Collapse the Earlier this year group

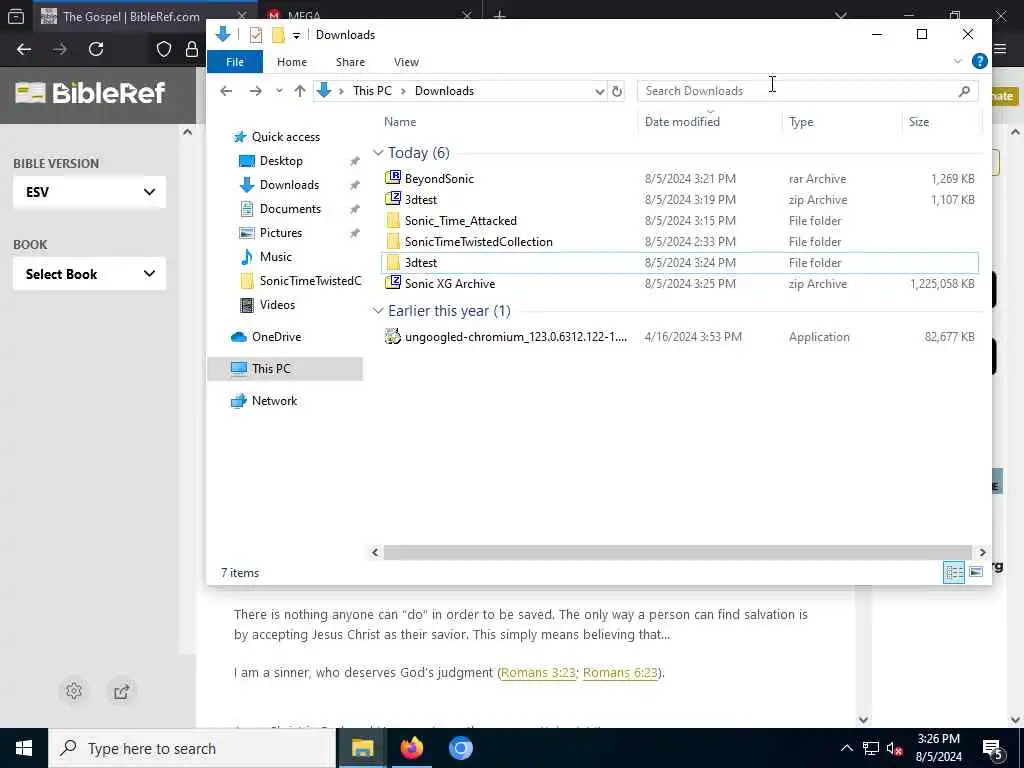[x=377, y=311]
